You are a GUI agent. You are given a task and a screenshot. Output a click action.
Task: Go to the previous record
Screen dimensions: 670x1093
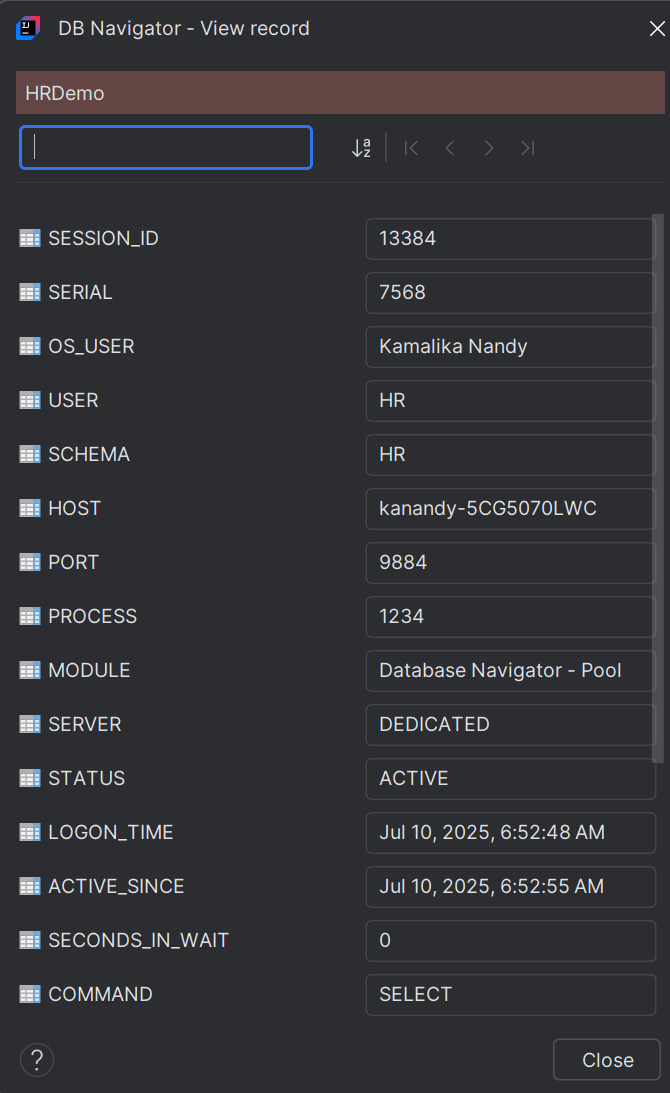450,148
